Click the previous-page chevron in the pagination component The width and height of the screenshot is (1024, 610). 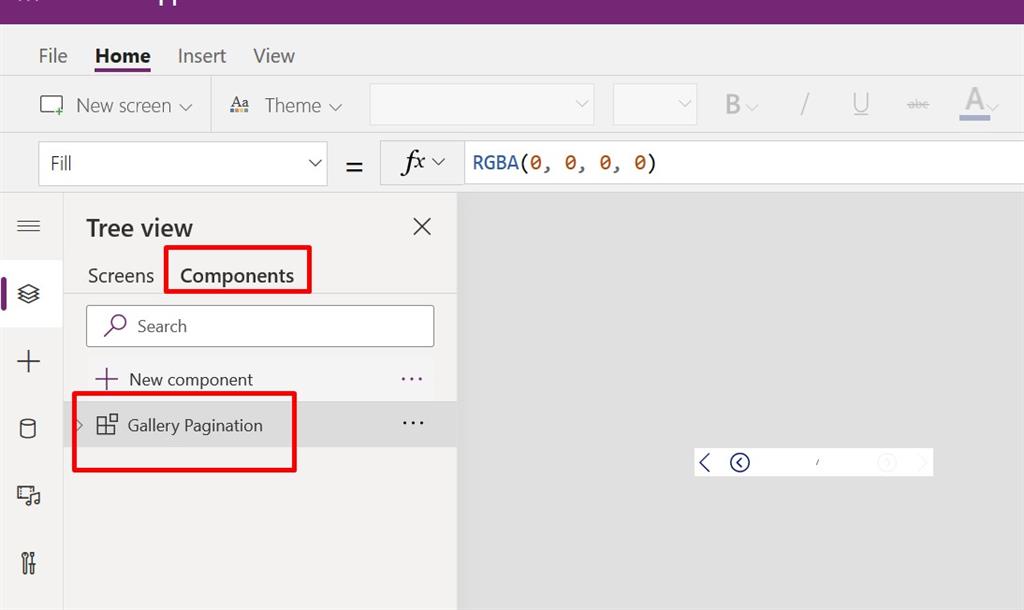click(704, 461)
